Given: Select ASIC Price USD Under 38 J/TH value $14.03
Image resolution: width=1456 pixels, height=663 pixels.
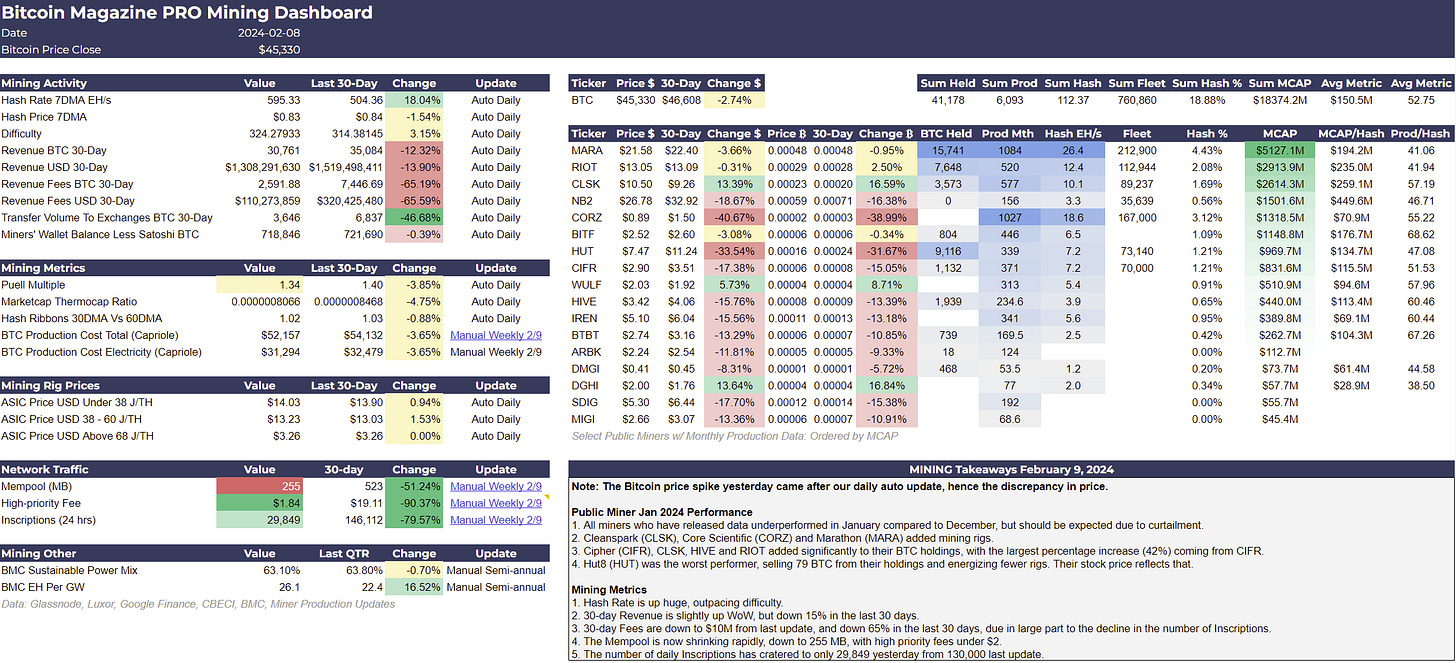Looking at the screenshot, I should coord(285,402).
